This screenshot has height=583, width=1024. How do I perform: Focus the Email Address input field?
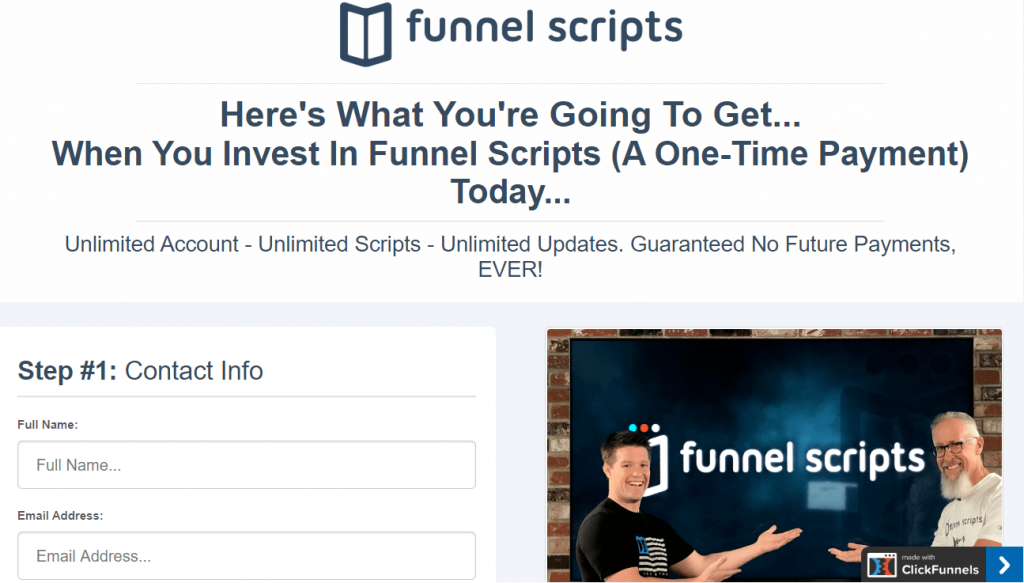pos(246,556)
